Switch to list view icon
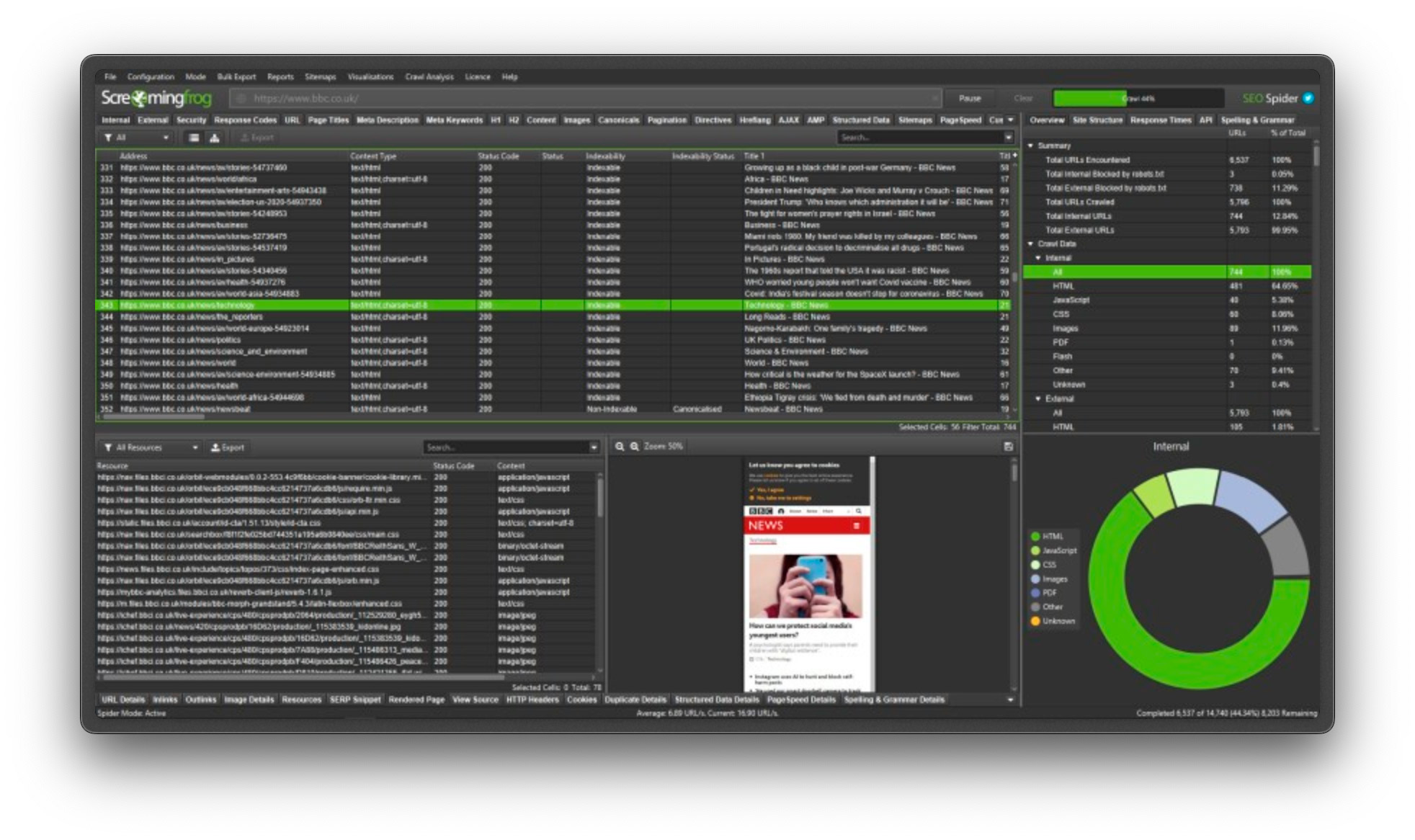Viewport: 1415px width, 840px height. pos(194,138)
